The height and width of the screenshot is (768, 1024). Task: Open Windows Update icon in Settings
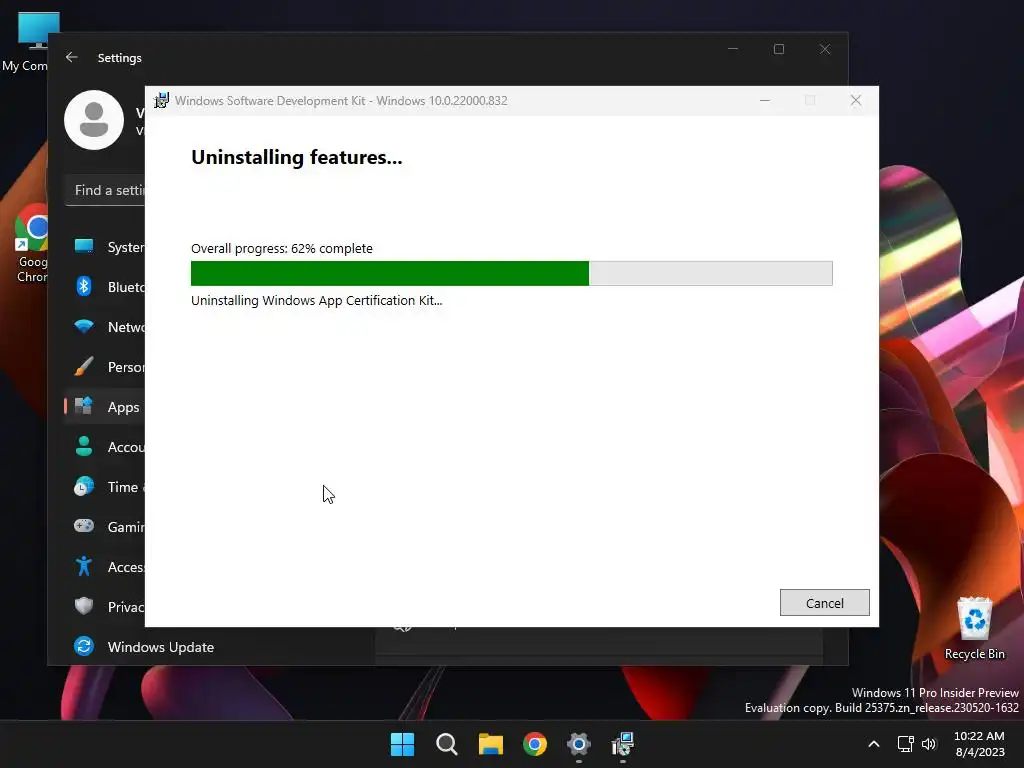pyautogui.click(x=84, y=647)
